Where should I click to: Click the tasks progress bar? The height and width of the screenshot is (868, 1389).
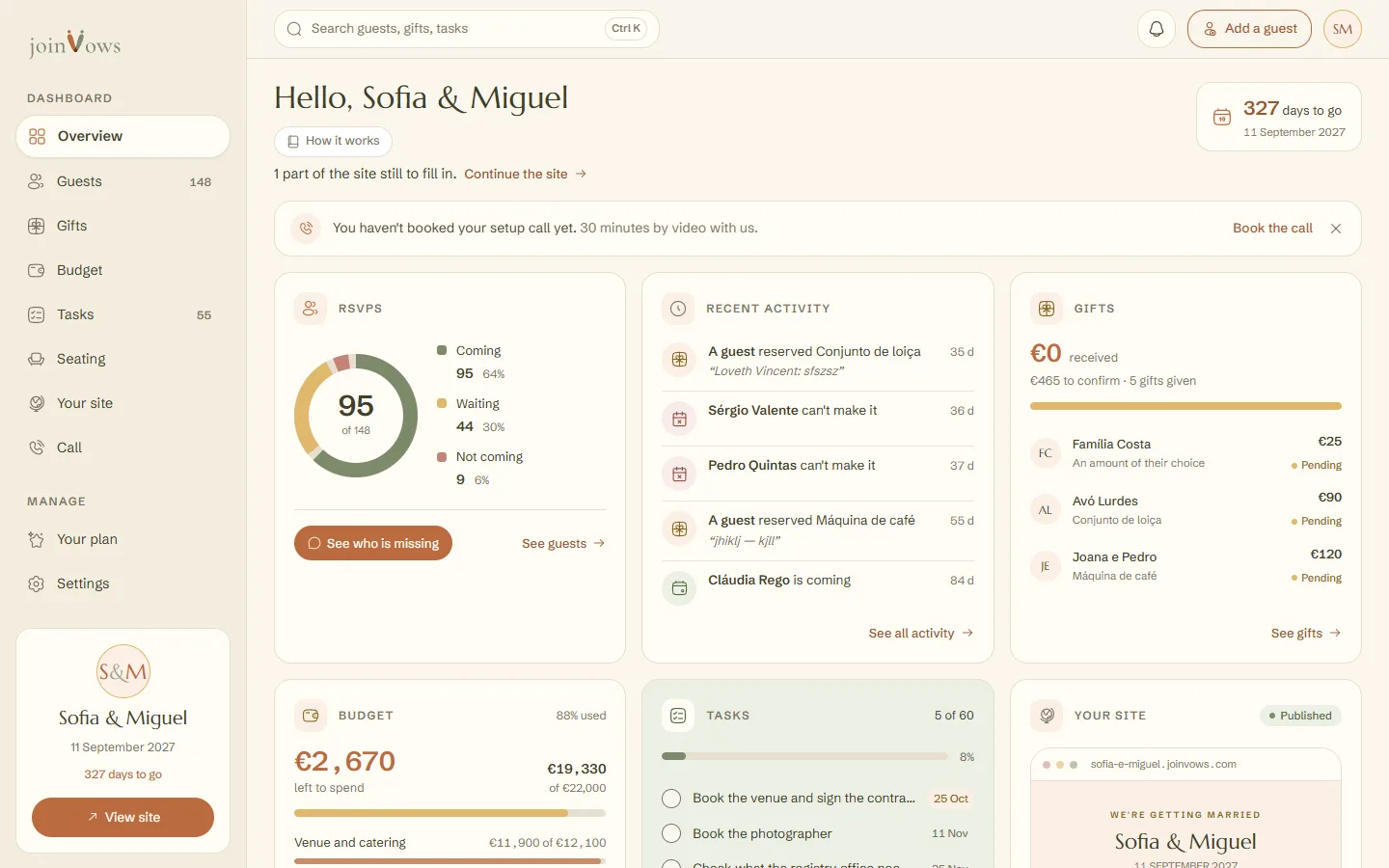[x=804, y=756]
